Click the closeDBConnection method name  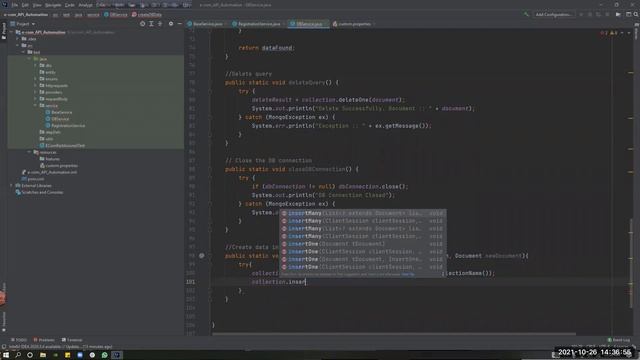pos(316,169)
